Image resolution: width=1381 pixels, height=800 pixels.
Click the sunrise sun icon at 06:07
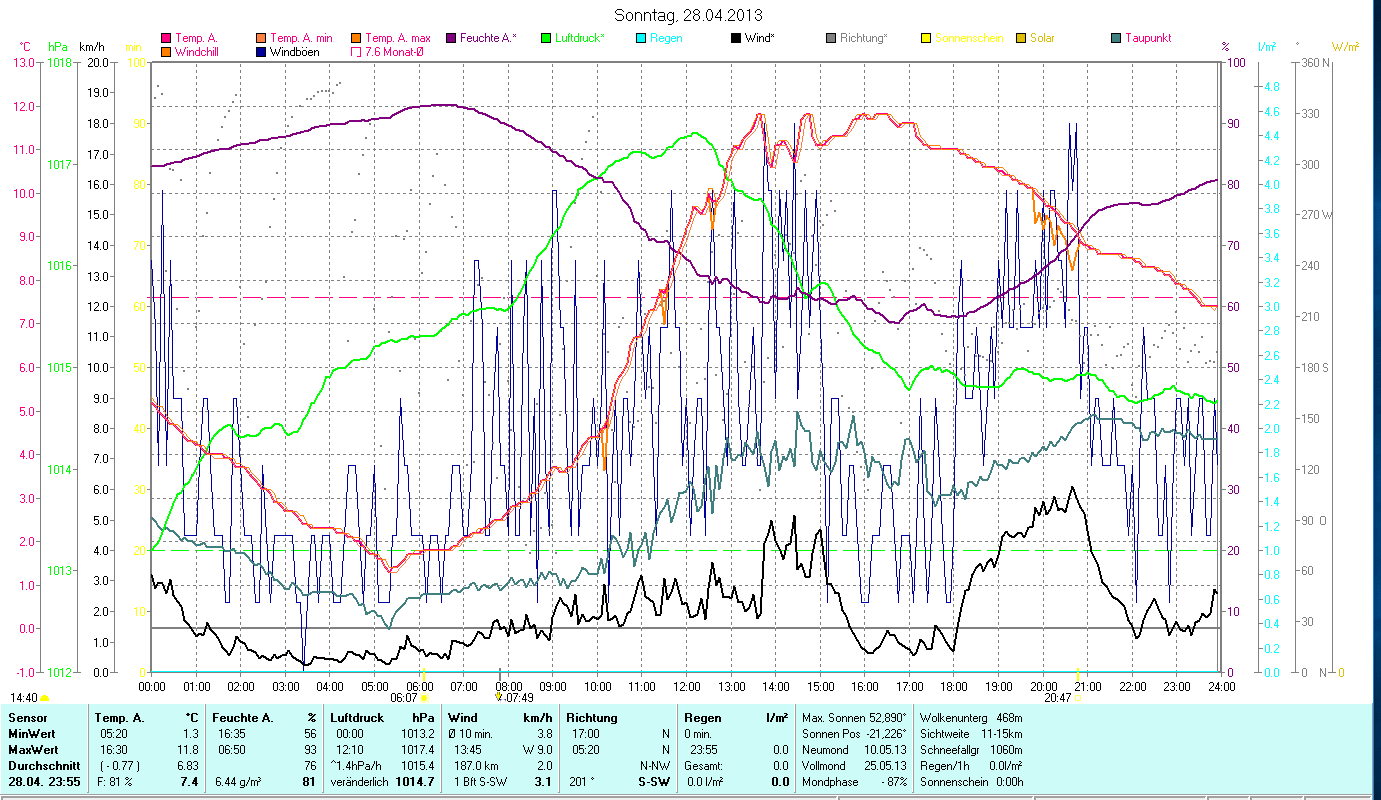click(x=424, y=698)
